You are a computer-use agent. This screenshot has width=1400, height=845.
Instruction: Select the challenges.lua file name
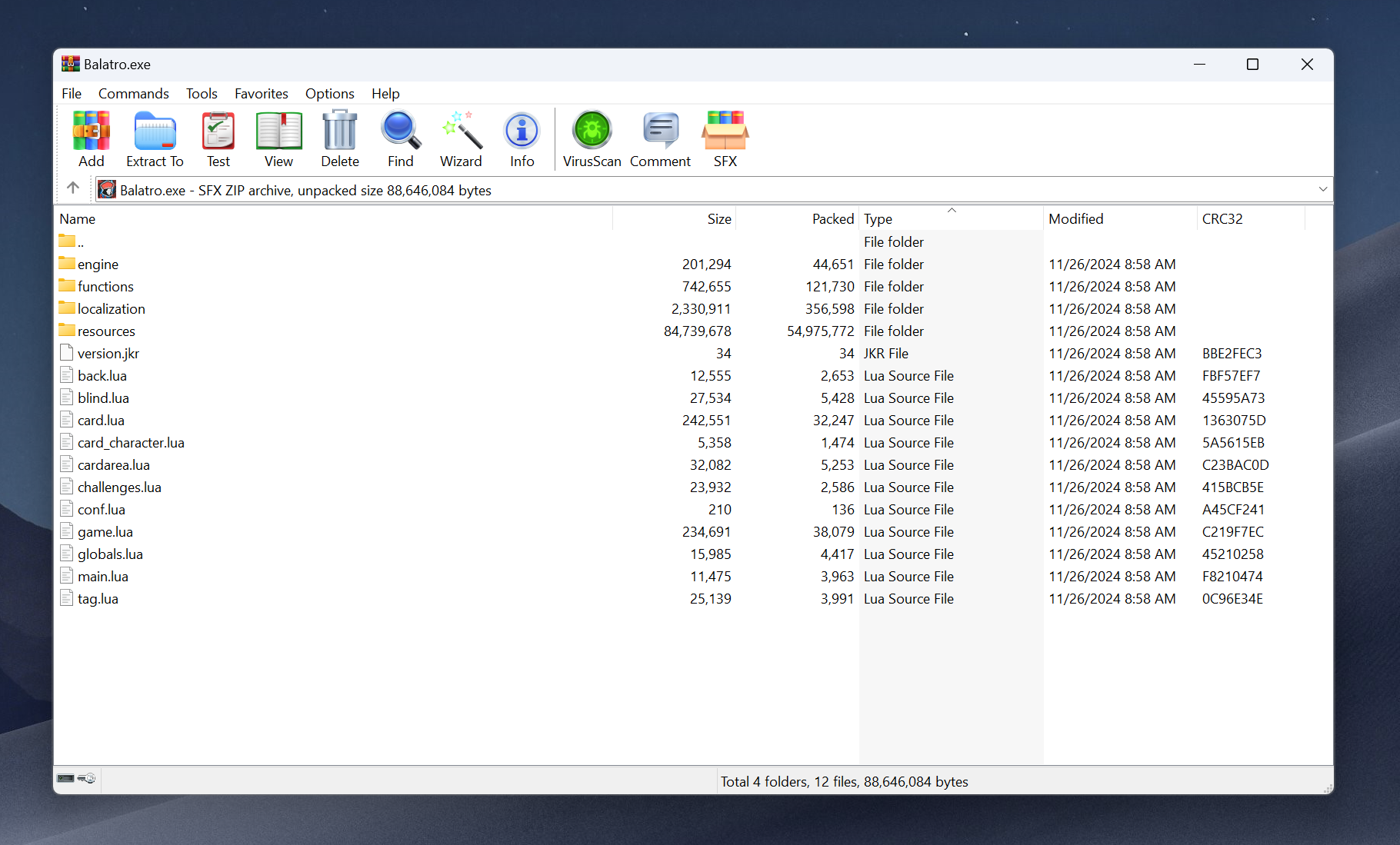coord(119,487)
